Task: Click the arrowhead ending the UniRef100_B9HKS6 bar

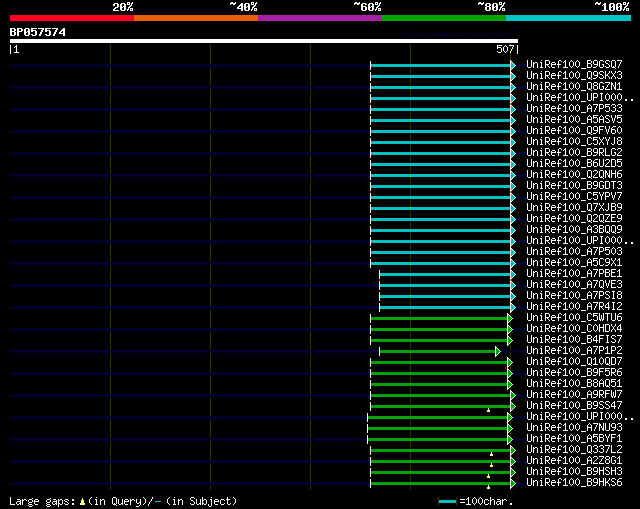Action: tap(513, 484)
